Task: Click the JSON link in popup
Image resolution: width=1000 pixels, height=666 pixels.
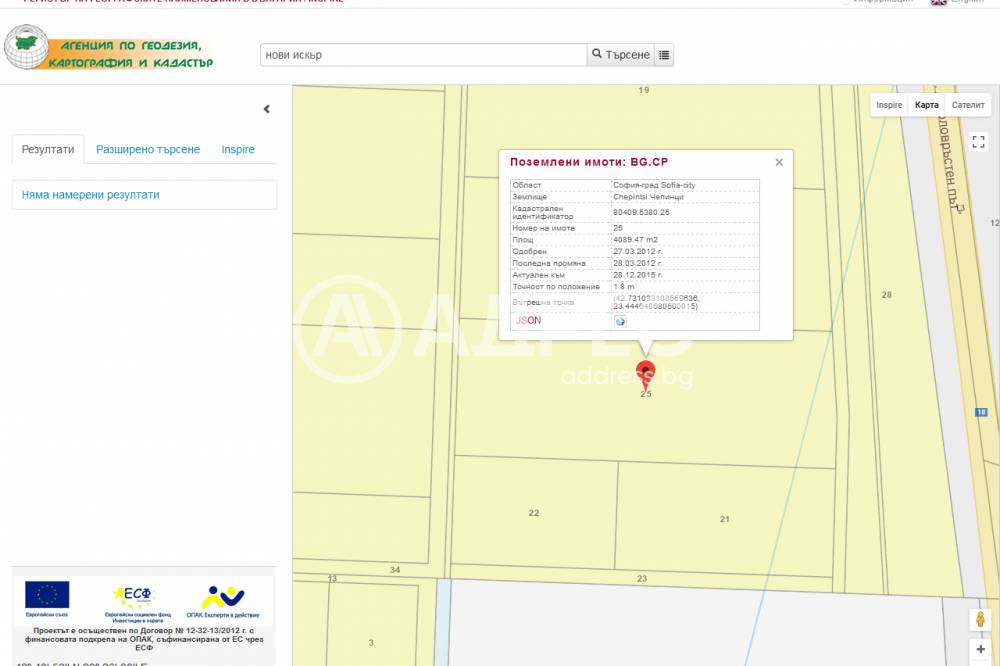Action: [528, 321]
